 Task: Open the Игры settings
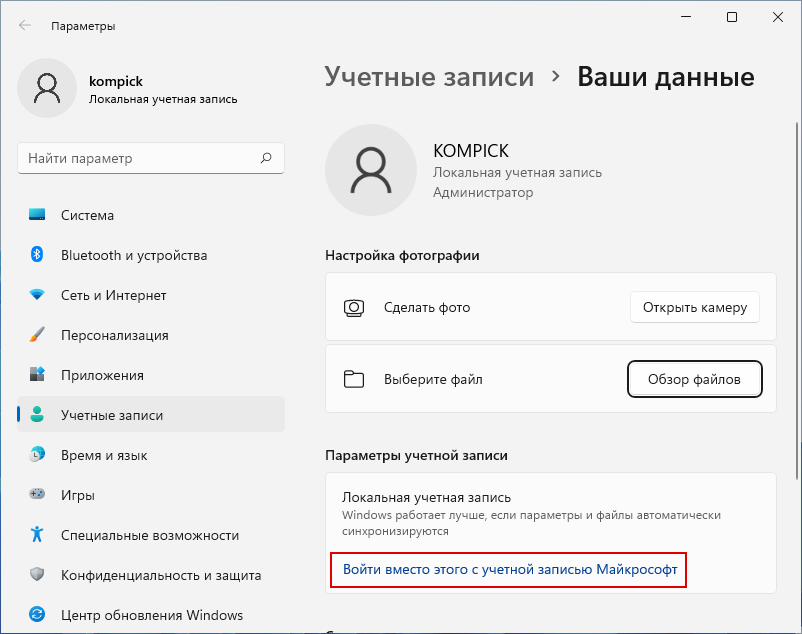[x=151, y=494]
